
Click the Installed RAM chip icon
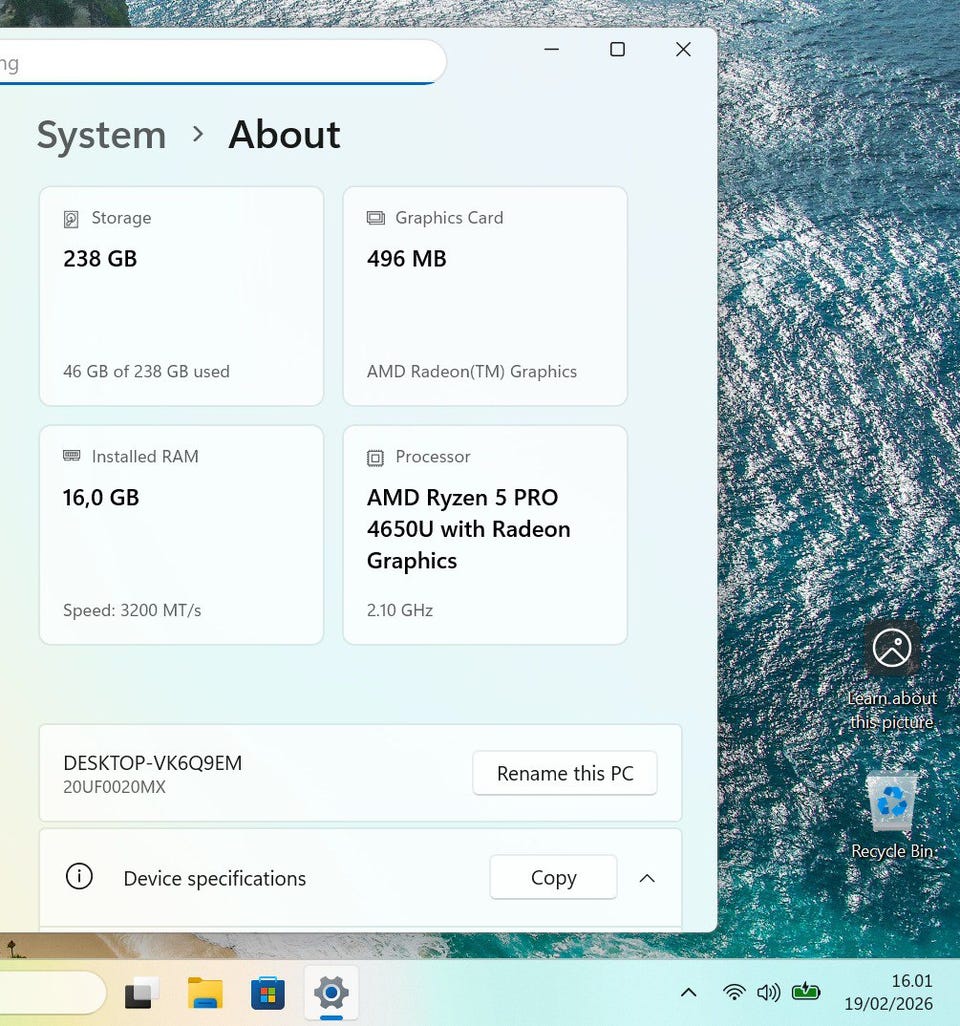click(71, 455)
